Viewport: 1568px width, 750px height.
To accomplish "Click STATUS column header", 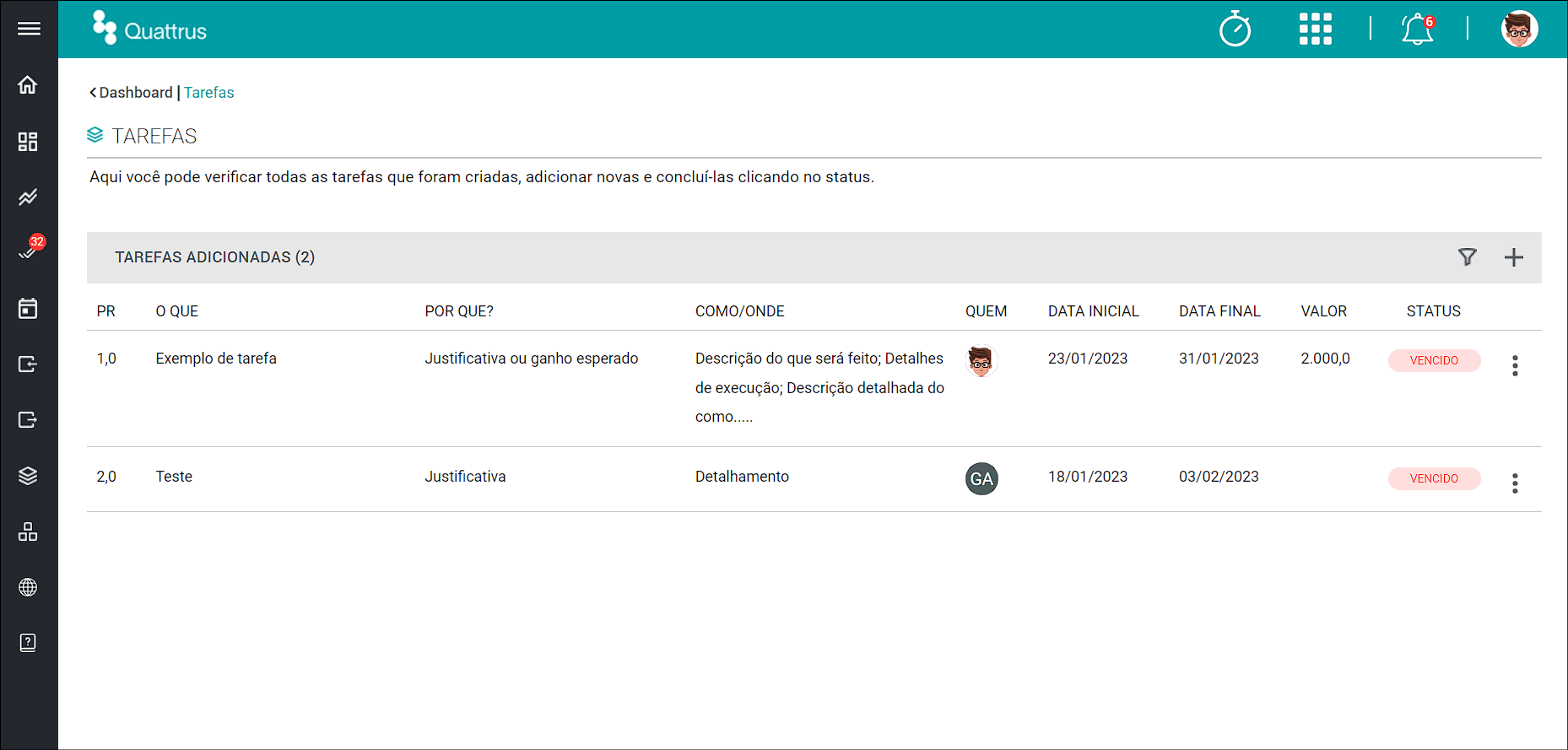I will coord(1433,311).
